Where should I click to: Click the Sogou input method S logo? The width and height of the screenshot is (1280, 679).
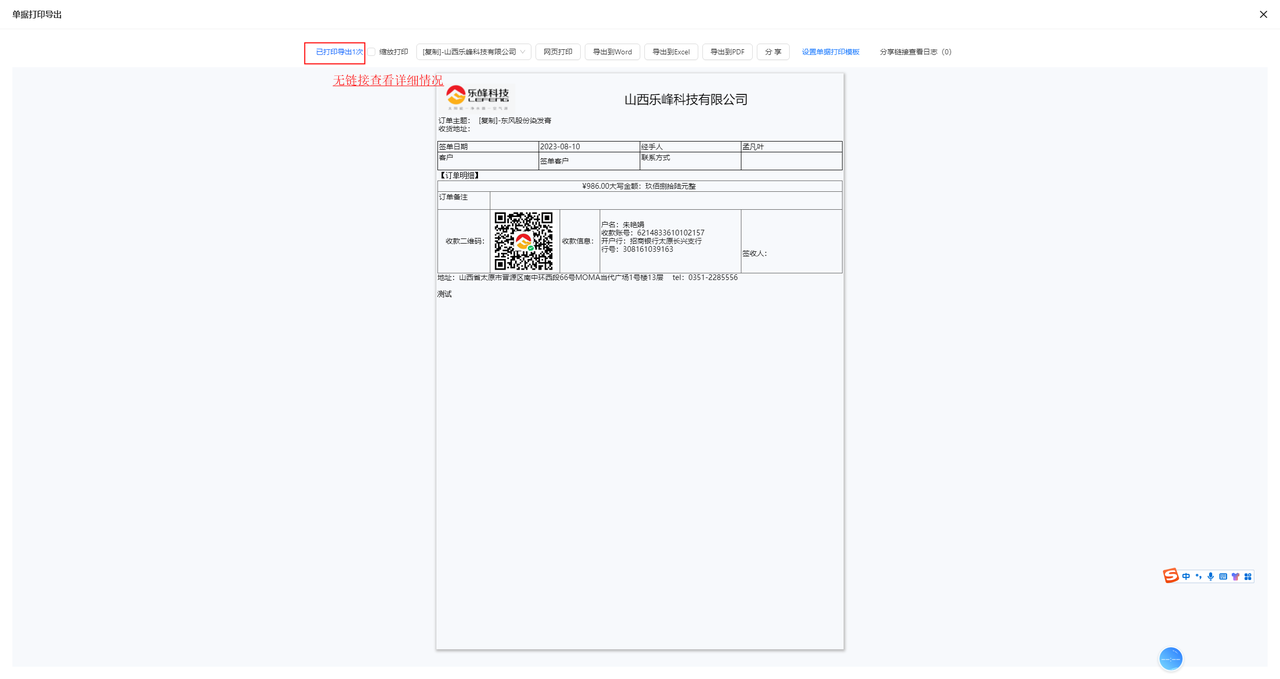tap(1171, 576)
